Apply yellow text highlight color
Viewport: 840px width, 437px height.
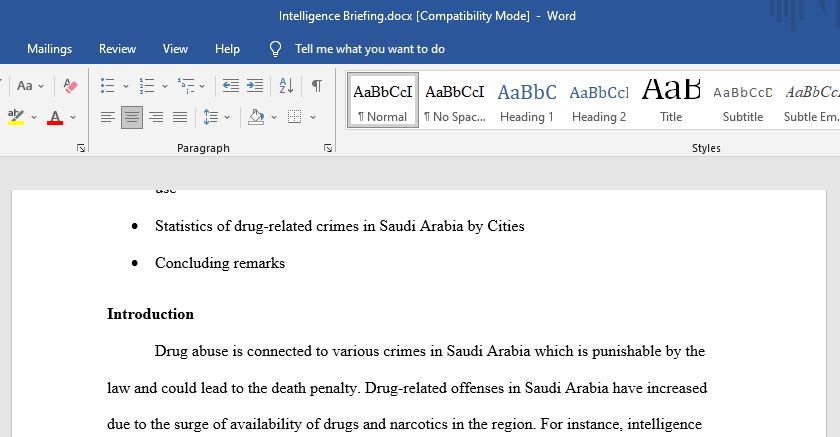[x=16, y=117]
